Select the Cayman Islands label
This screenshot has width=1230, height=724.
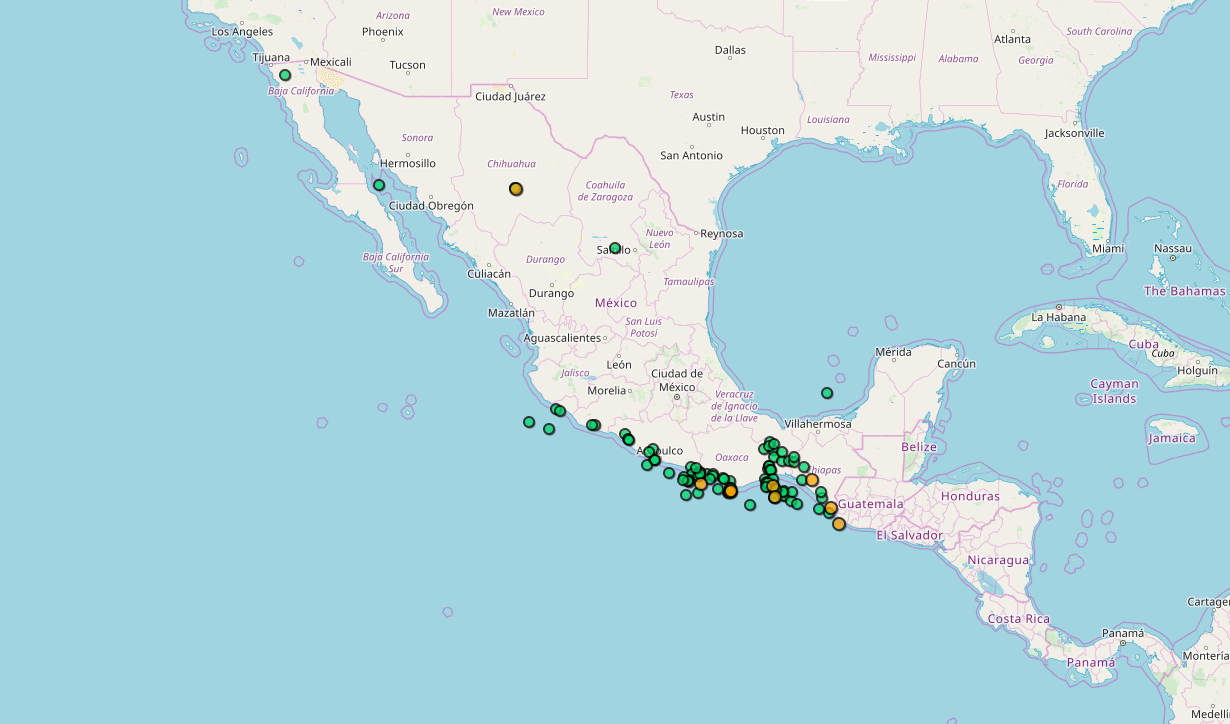[x=1114, y=391]
